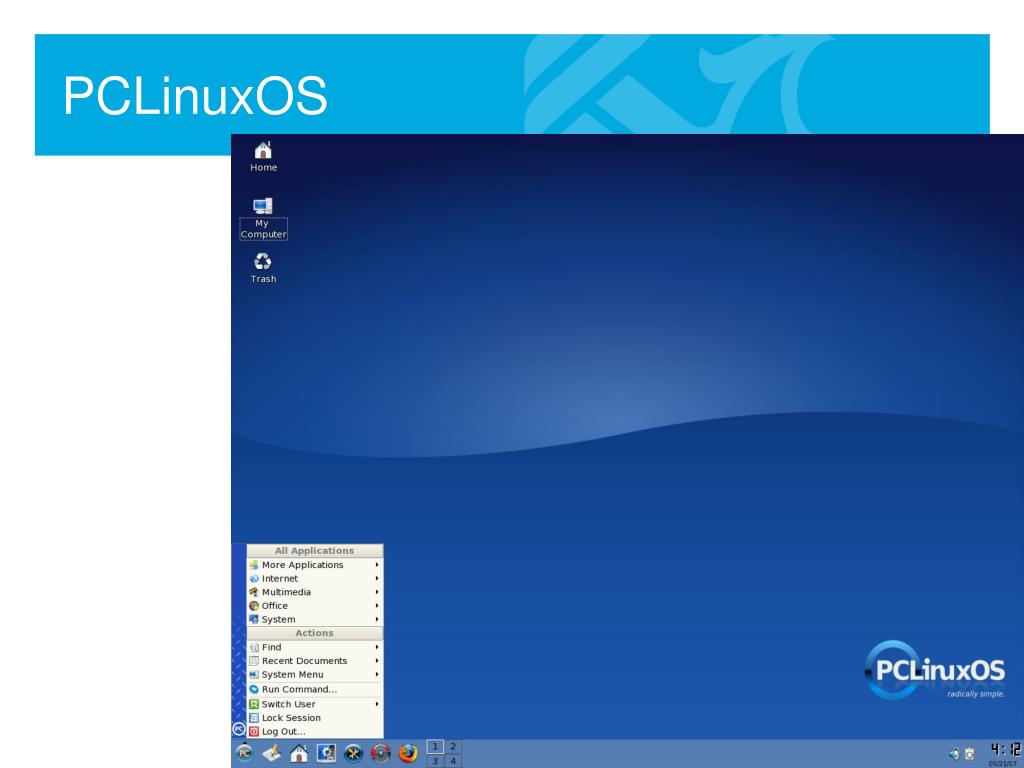The image size is (1024, 768).
Task: Expand the arrow beside Find
Action: [x=377, y=647]
